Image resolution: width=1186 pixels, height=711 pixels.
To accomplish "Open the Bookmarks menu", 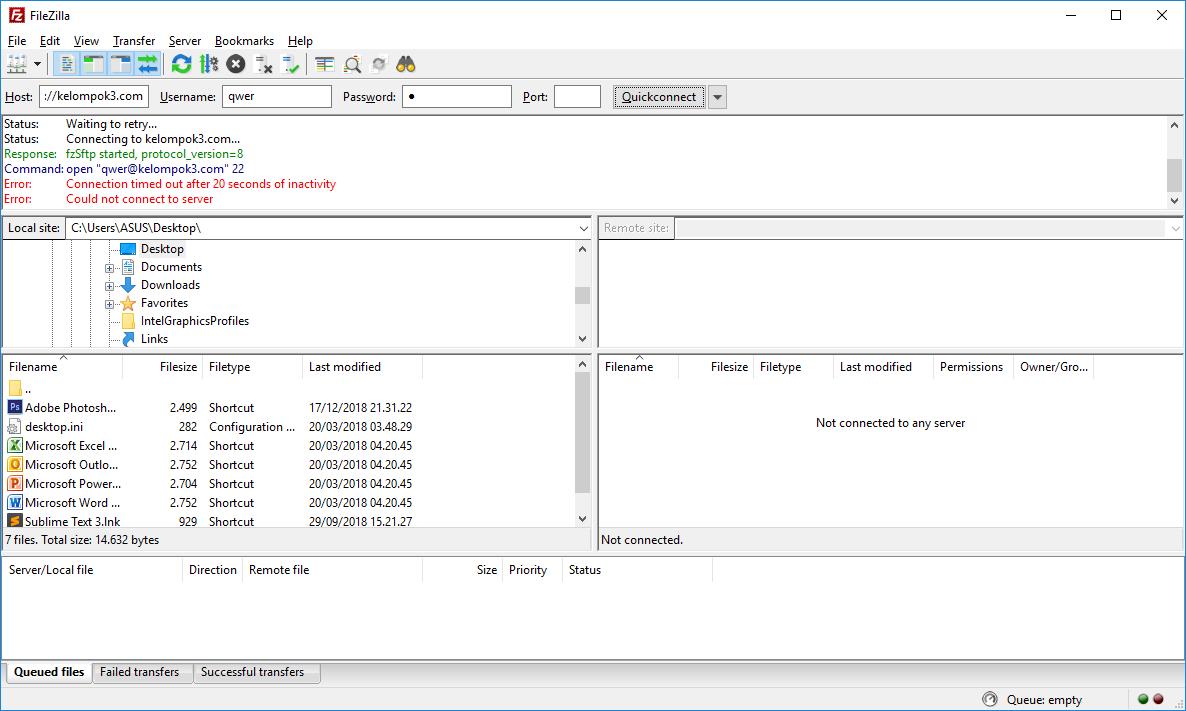I will [x=244, y=41].
